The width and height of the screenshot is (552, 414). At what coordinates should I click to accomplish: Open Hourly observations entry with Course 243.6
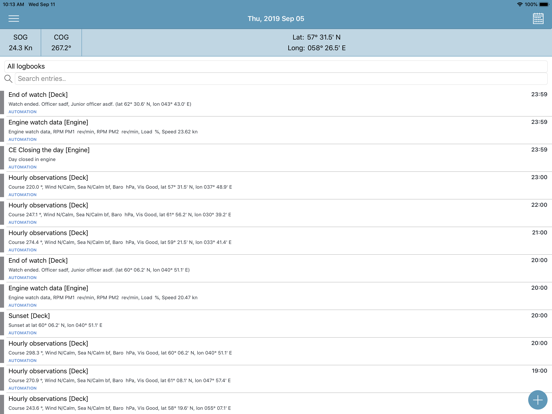[276, 403]
